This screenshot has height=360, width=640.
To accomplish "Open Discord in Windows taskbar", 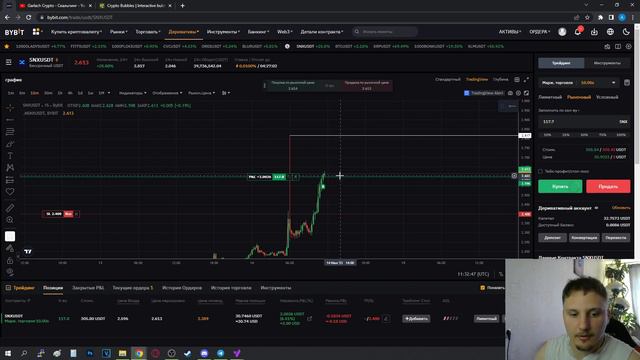I will coord(204,353).
